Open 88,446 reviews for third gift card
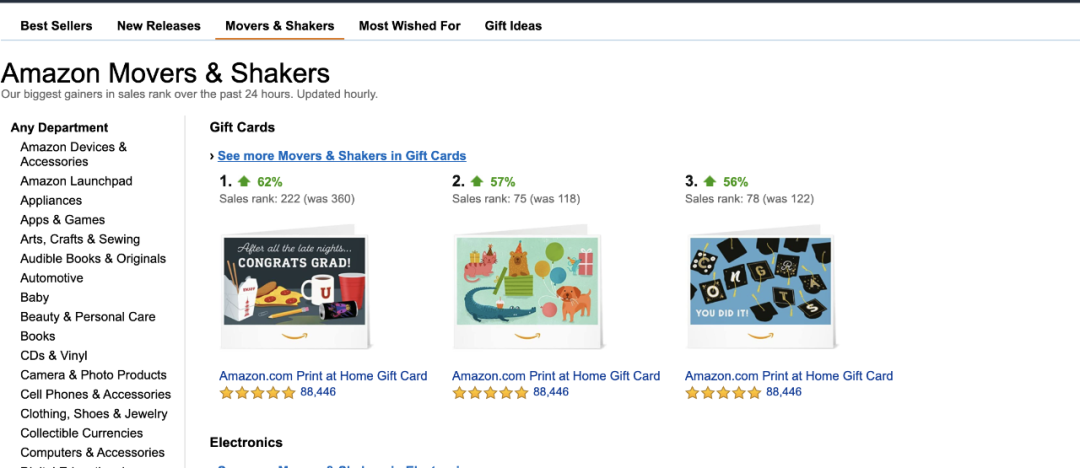The image size is (1080, 468). point(784,392)
